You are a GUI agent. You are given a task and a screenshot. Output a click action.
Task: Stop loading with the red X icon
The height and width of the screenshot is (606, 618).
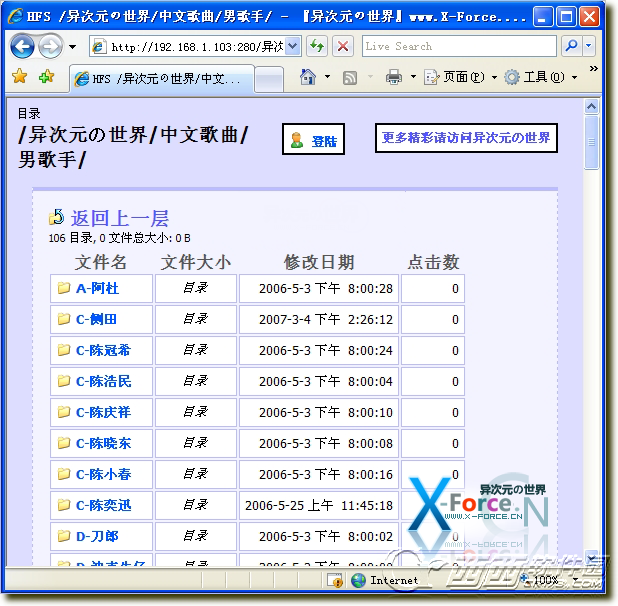(343, 47)
